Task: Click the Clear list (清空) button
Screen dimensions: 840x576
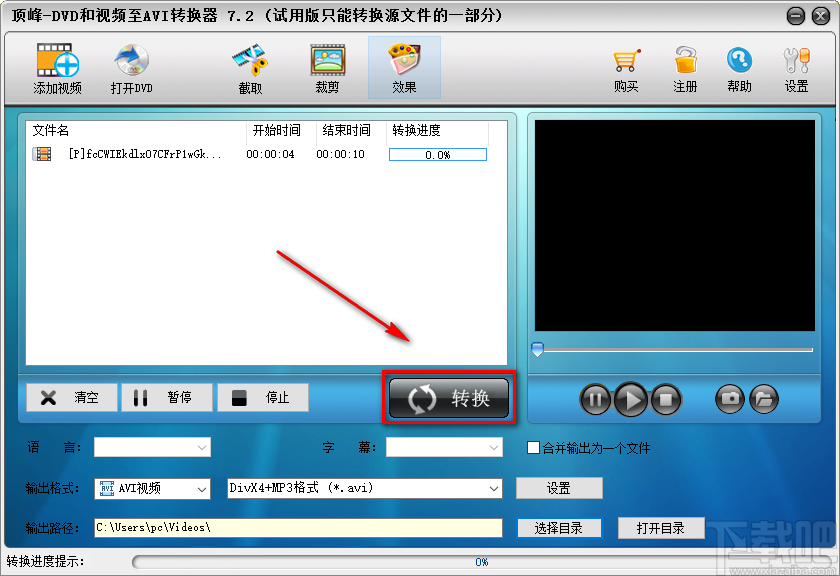Action: (x=71, y=398)
